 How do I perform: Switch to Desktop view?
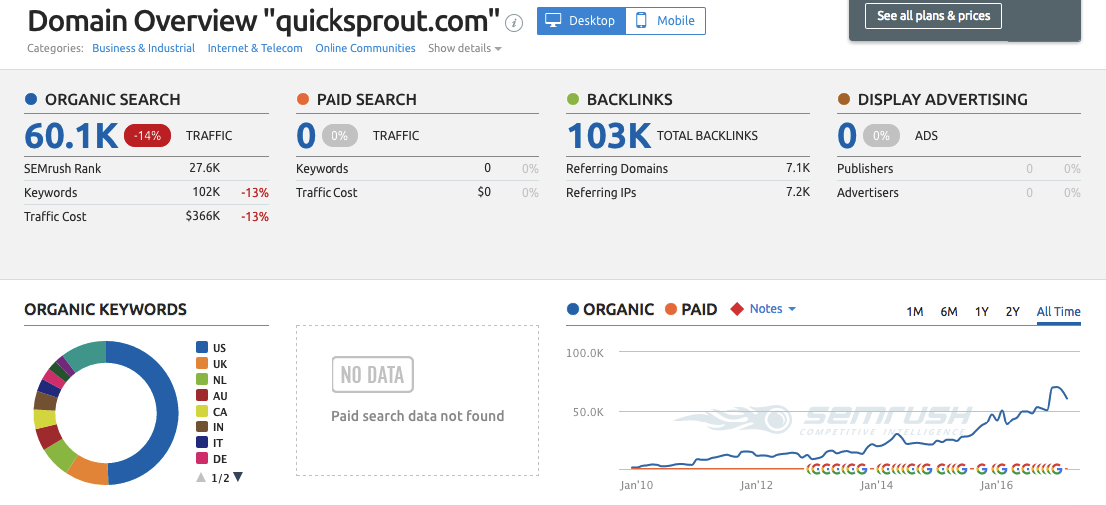581,20
